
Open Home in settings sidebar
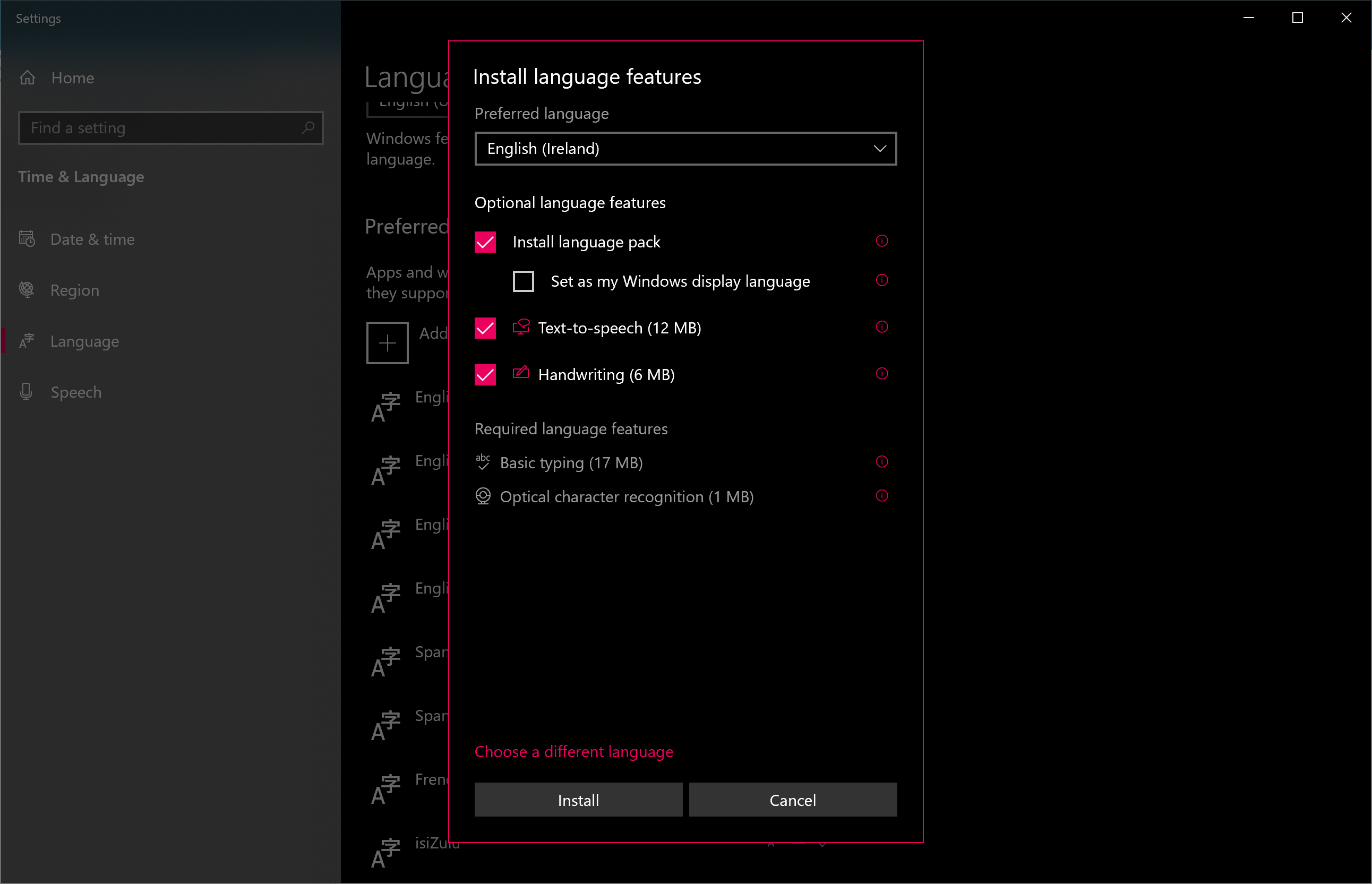pyautogui.click(x=73, y=78)
